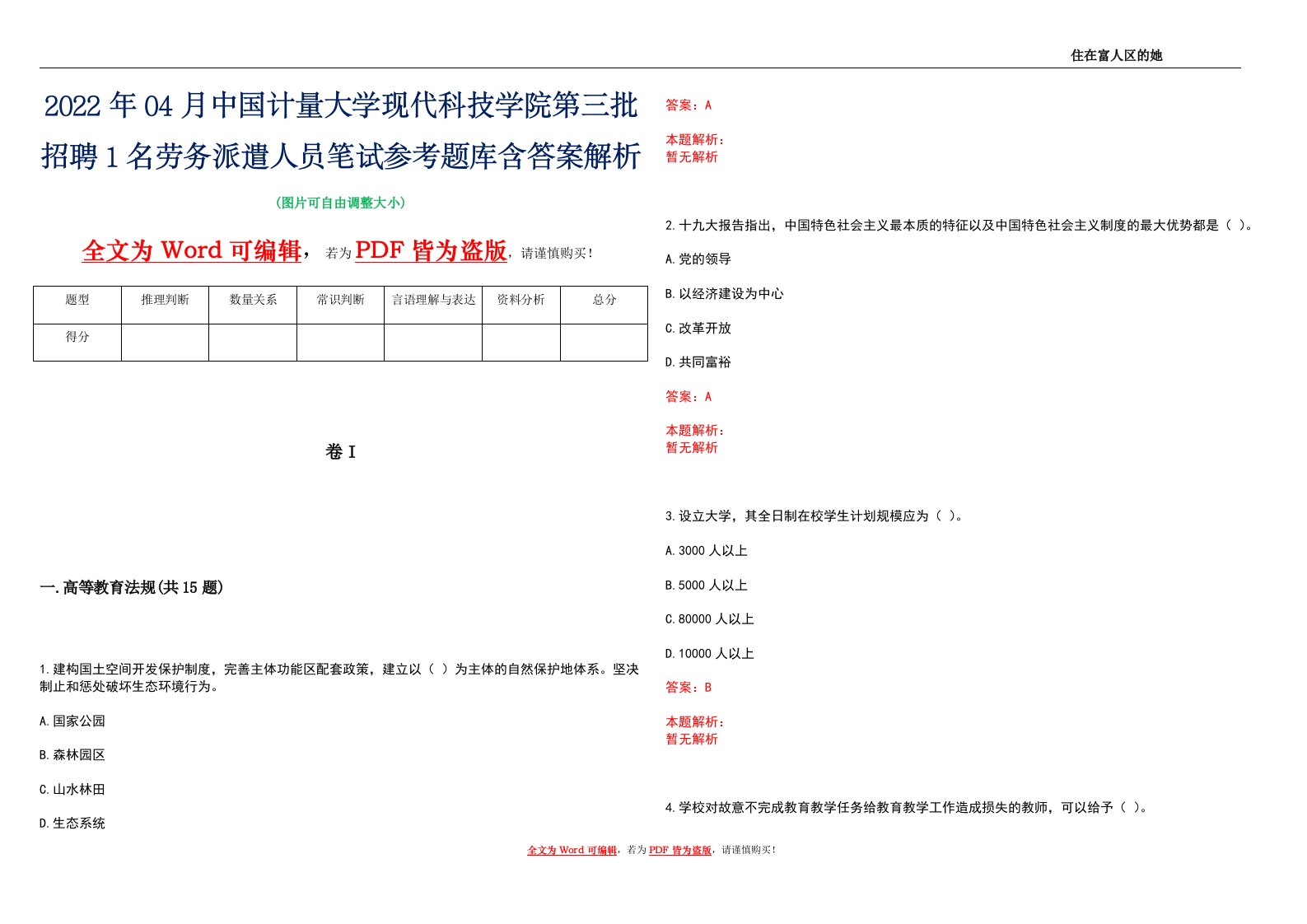Click question 1 text about 国土空间开发保护制度
This screenshot has height=924, width=1307.
[x=339, y=678]
